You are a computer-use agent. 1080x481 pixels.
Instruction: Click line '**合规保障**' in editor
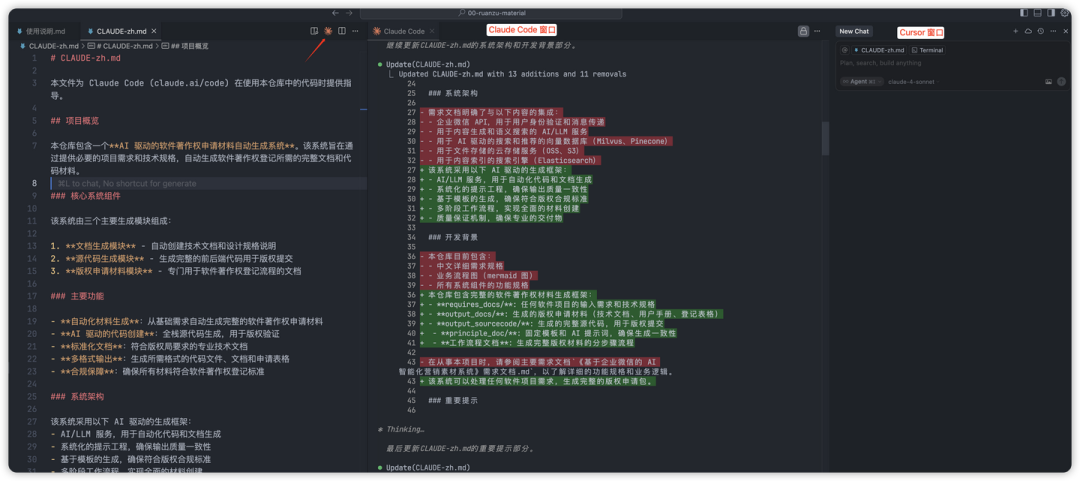(156, 371)
